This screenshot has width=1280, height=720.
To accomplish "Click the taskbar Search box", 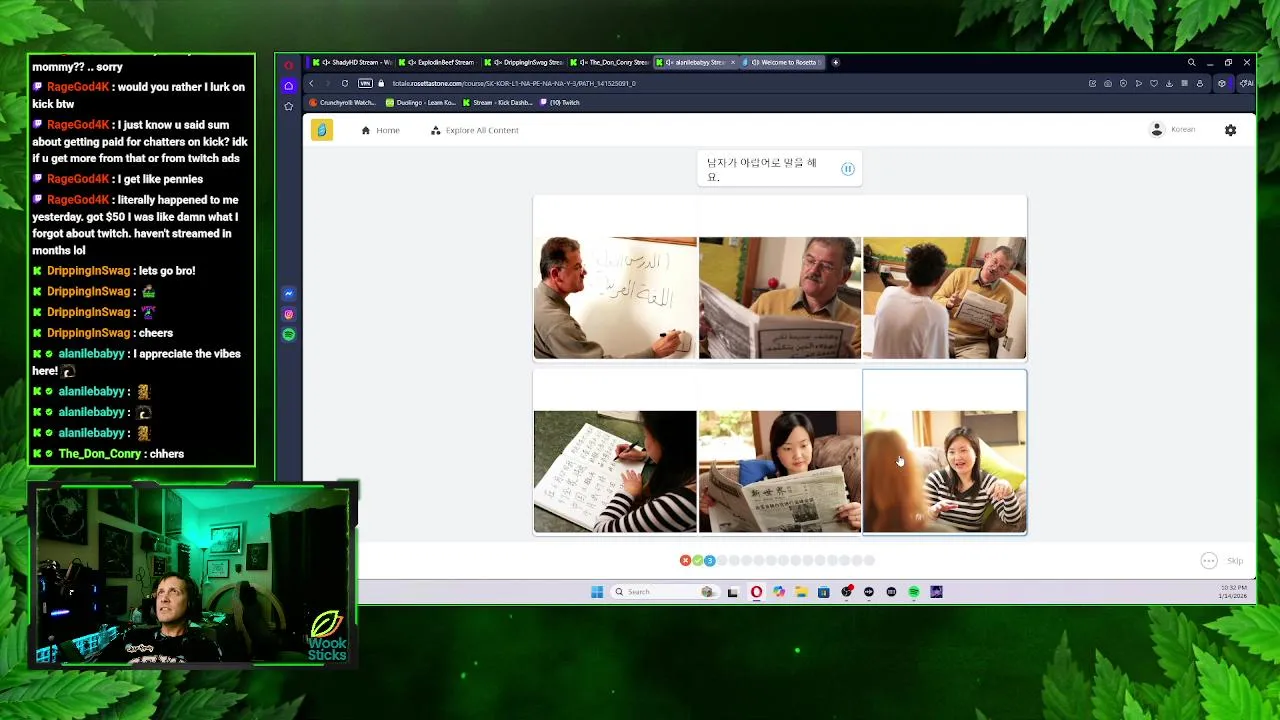I will coord(665,592).
